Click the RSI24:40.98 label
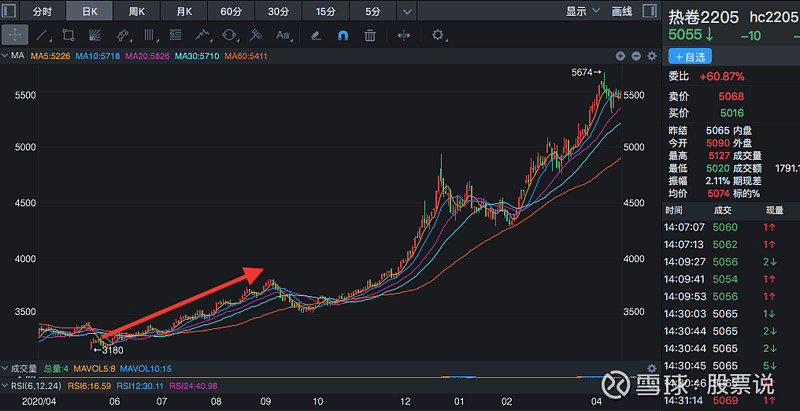 193,386
